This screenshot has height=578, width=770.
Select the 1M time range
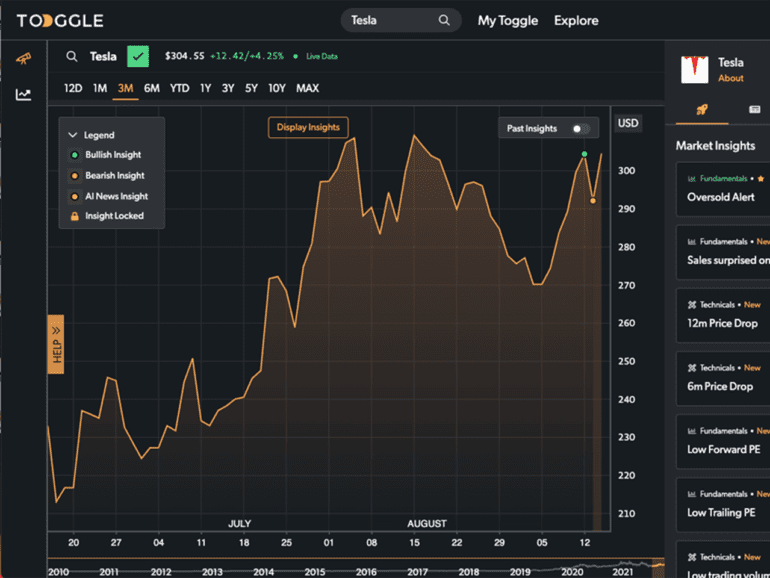coord(100,88)
